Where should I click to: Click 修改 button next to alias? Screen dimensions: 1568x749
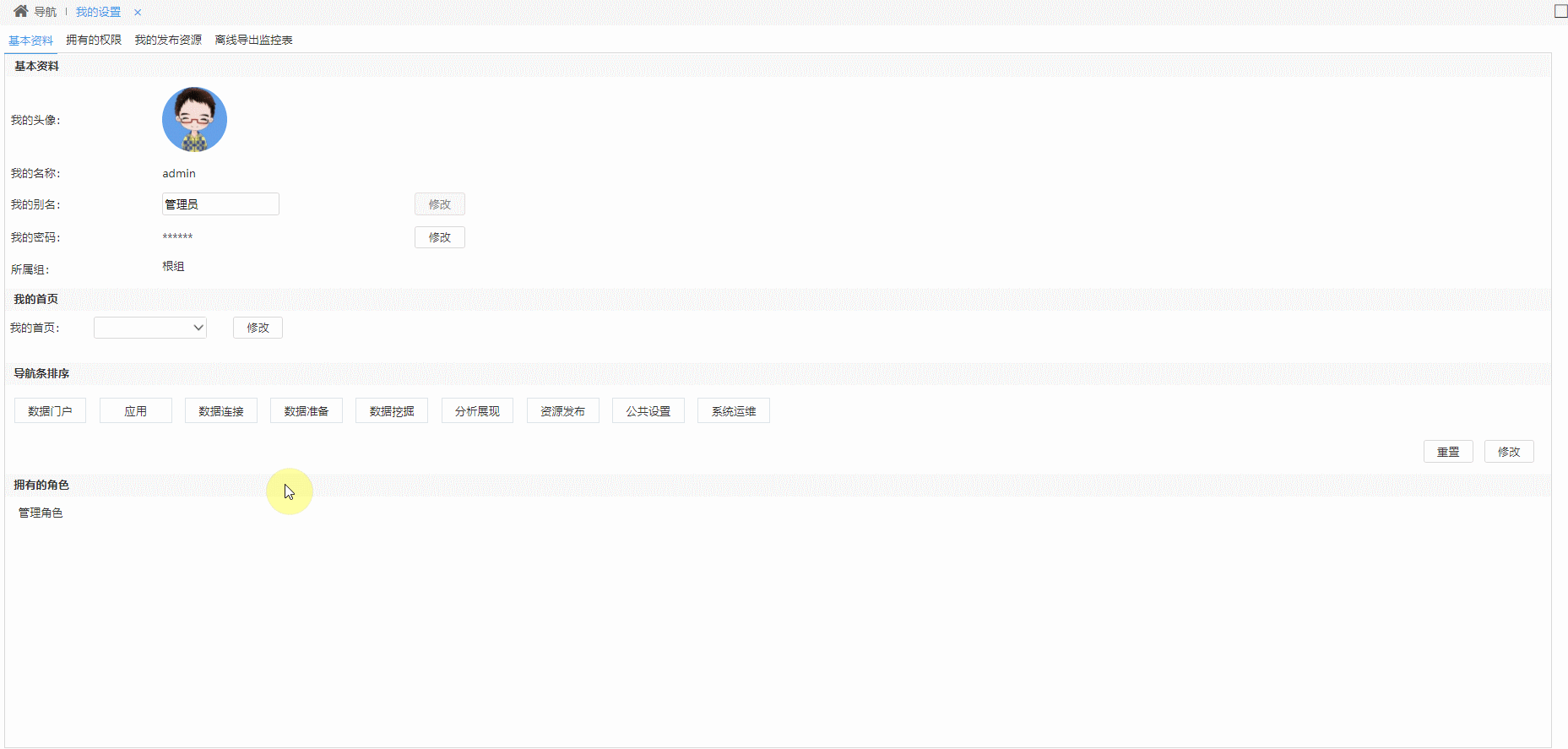[439, 204]
